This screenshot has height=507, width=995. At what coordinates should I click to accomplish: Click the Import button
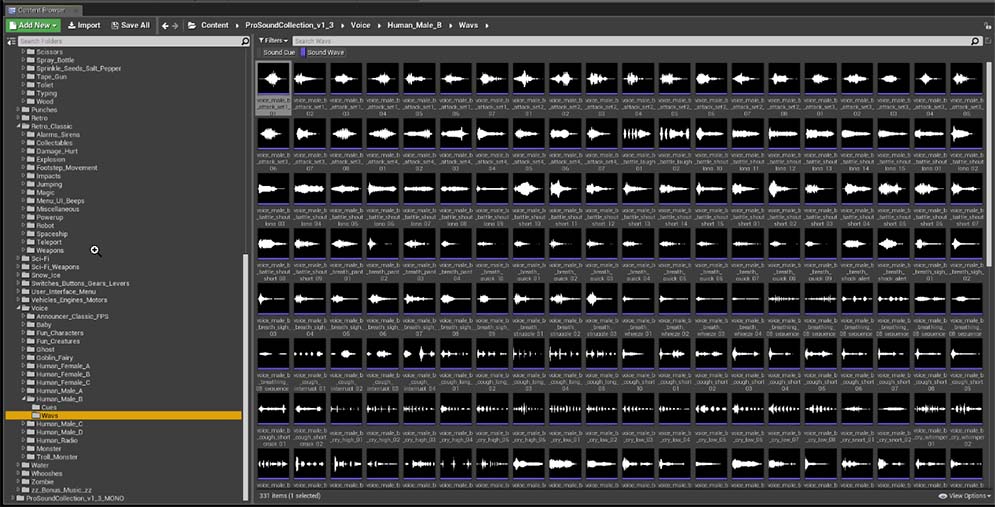[84, 25]
